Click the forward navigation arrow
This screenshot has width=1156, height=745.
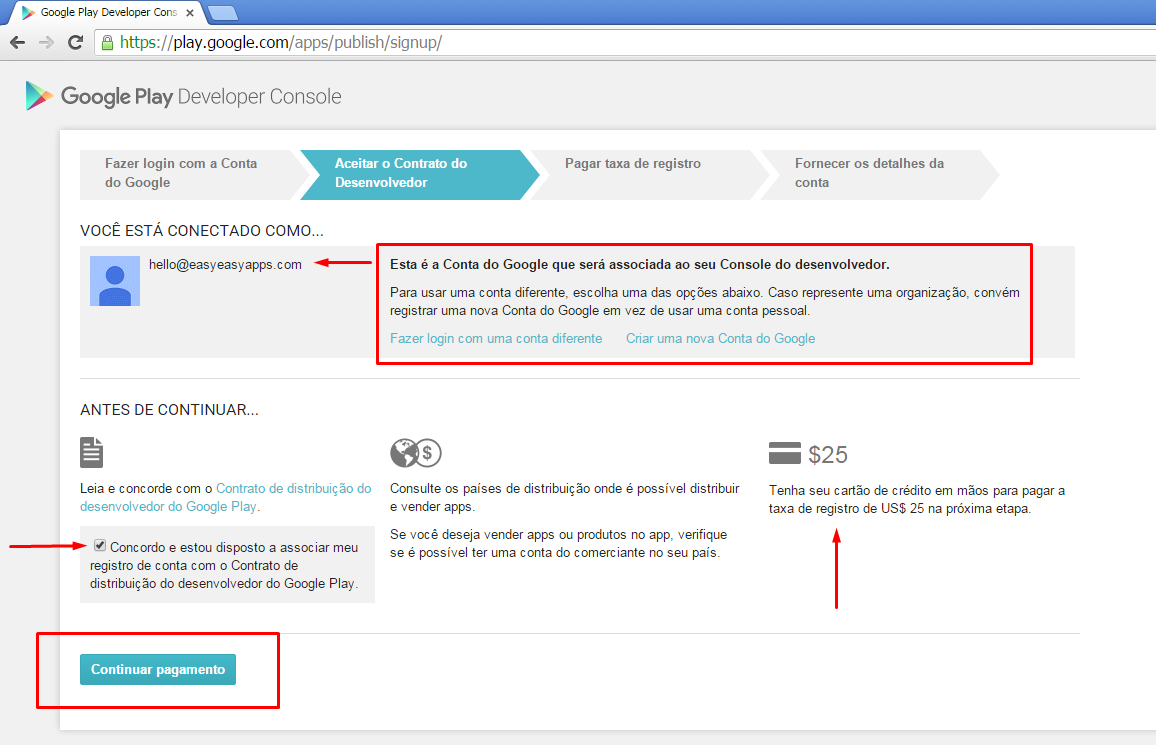[46, 42]
